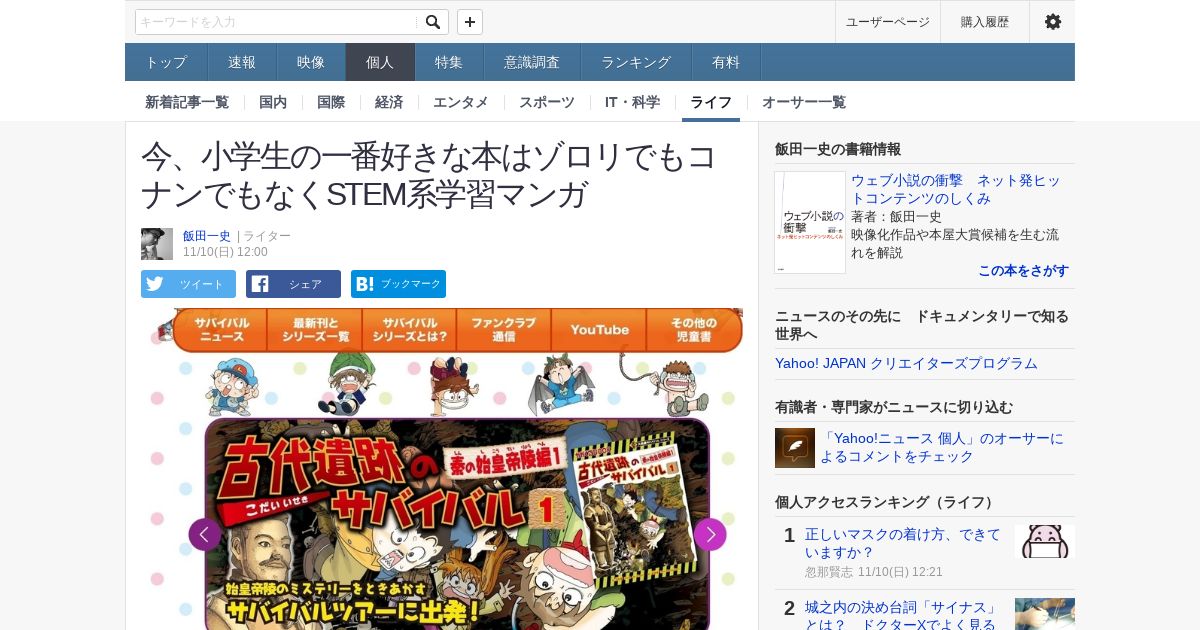Open オーサー一覧 sub-tab
The height and width of the screenshot is (630, 1200).
pos(804,102)
